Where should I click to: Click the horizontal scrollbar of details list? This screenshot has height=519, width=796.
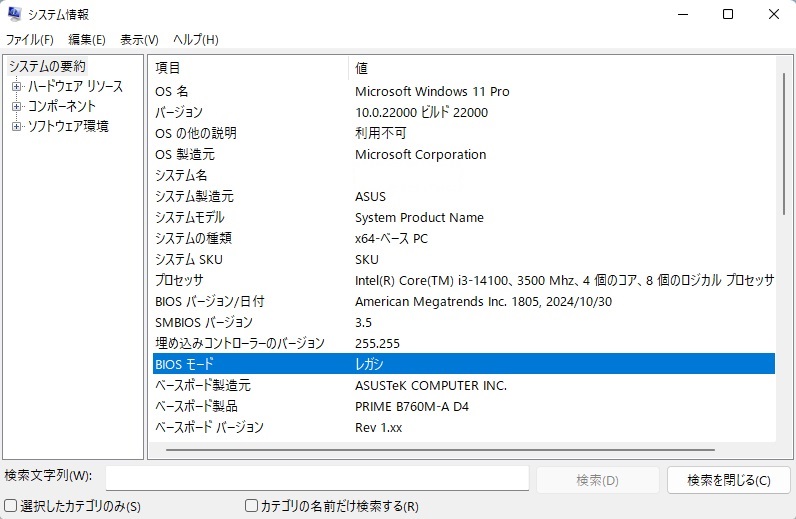point(440,449)
